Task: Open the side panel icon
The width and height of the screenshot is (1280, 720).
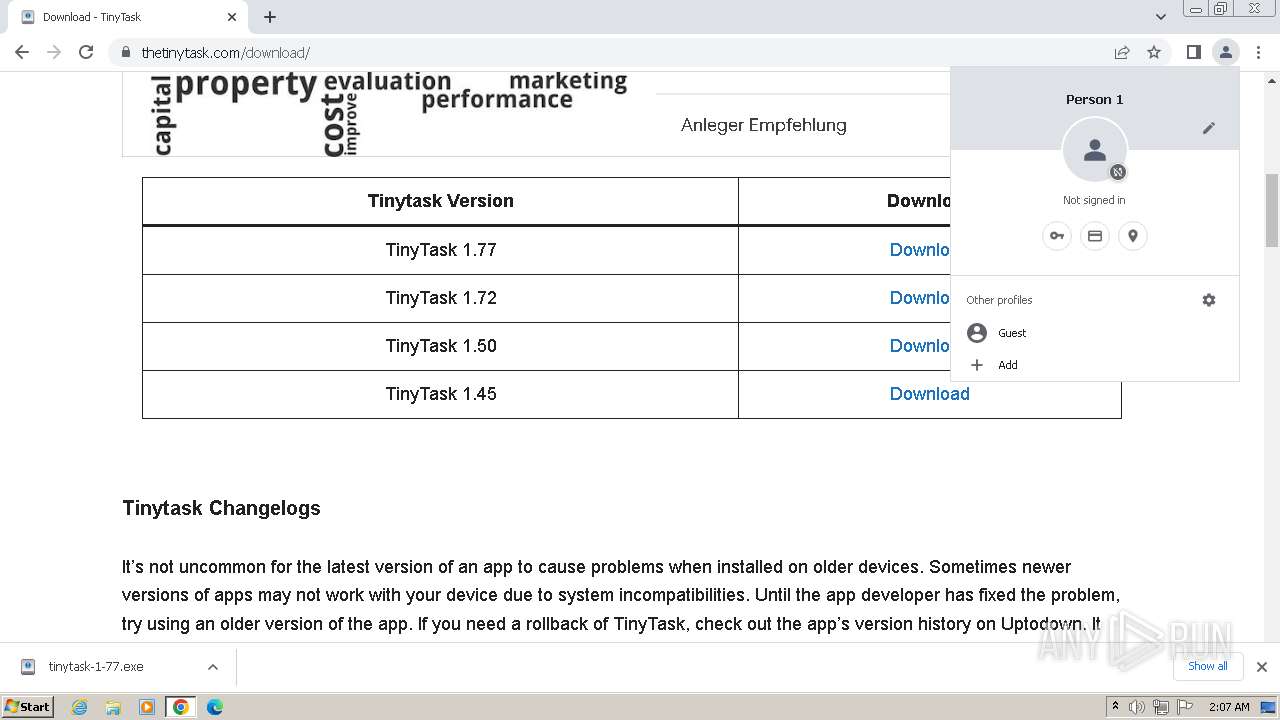Action: tap(1193, 52)
